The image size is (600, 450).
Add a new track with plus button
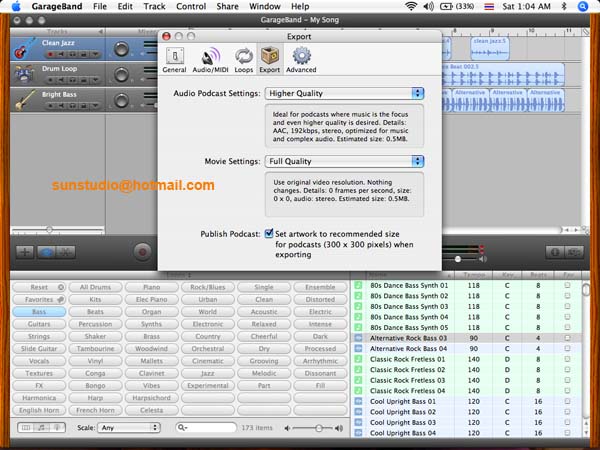[x=25, y=252]
